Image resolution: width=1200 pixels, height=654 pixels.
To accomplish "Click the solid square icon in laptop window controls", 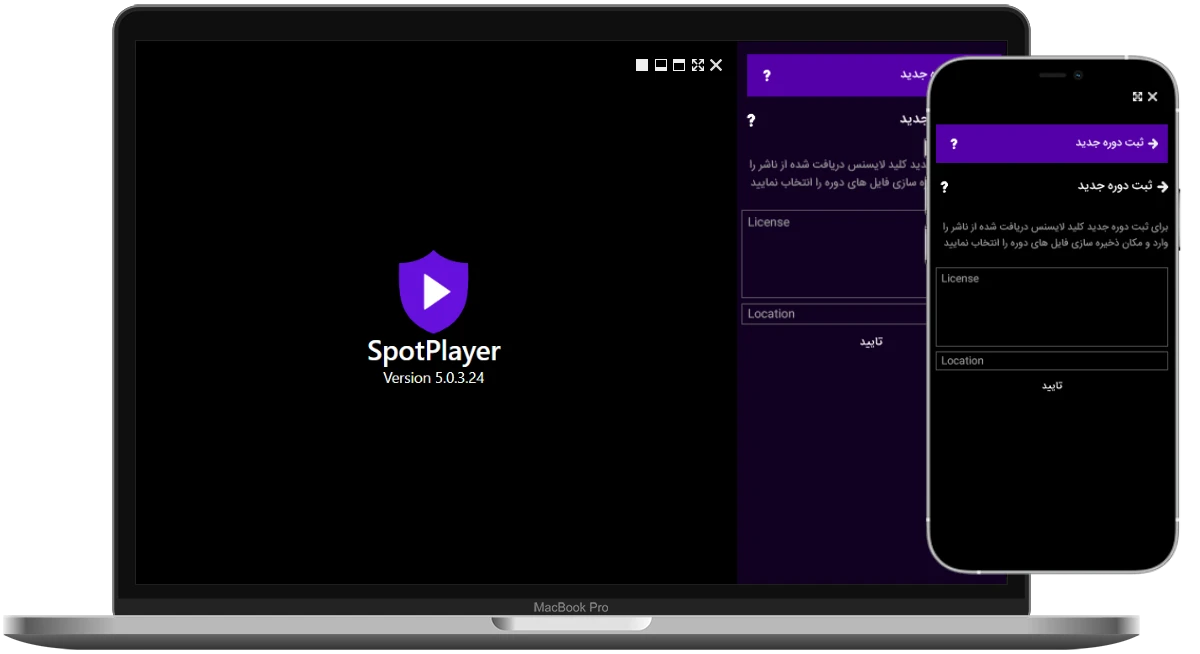I will click(x=642, y=65).
